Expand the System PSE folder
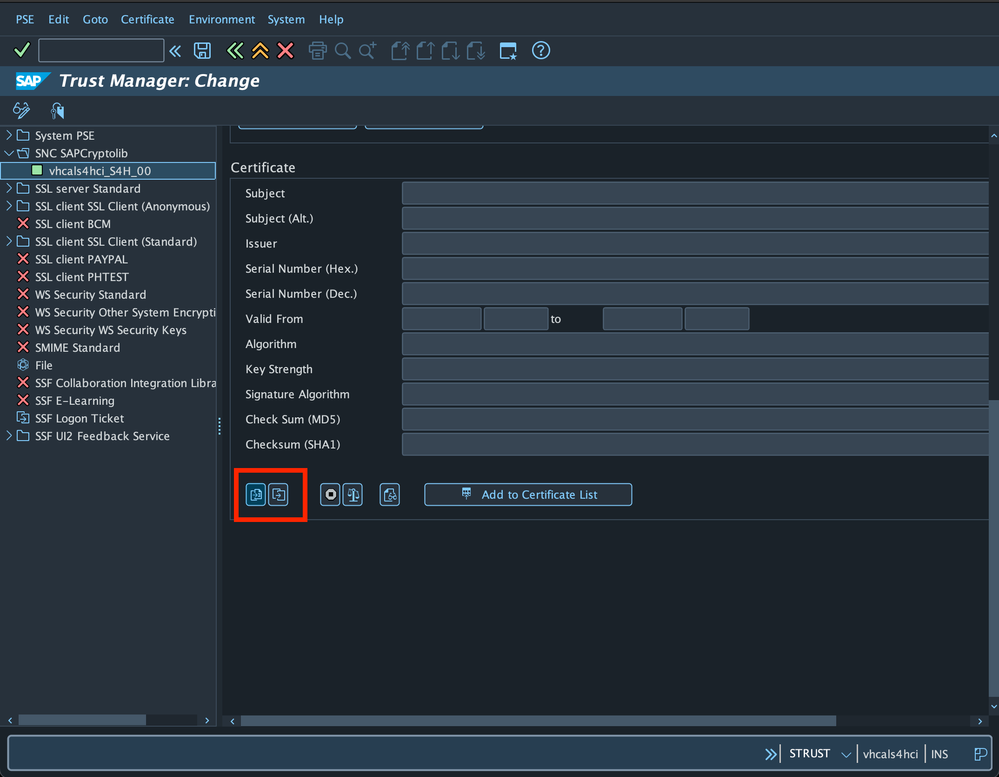 point(9,135)
